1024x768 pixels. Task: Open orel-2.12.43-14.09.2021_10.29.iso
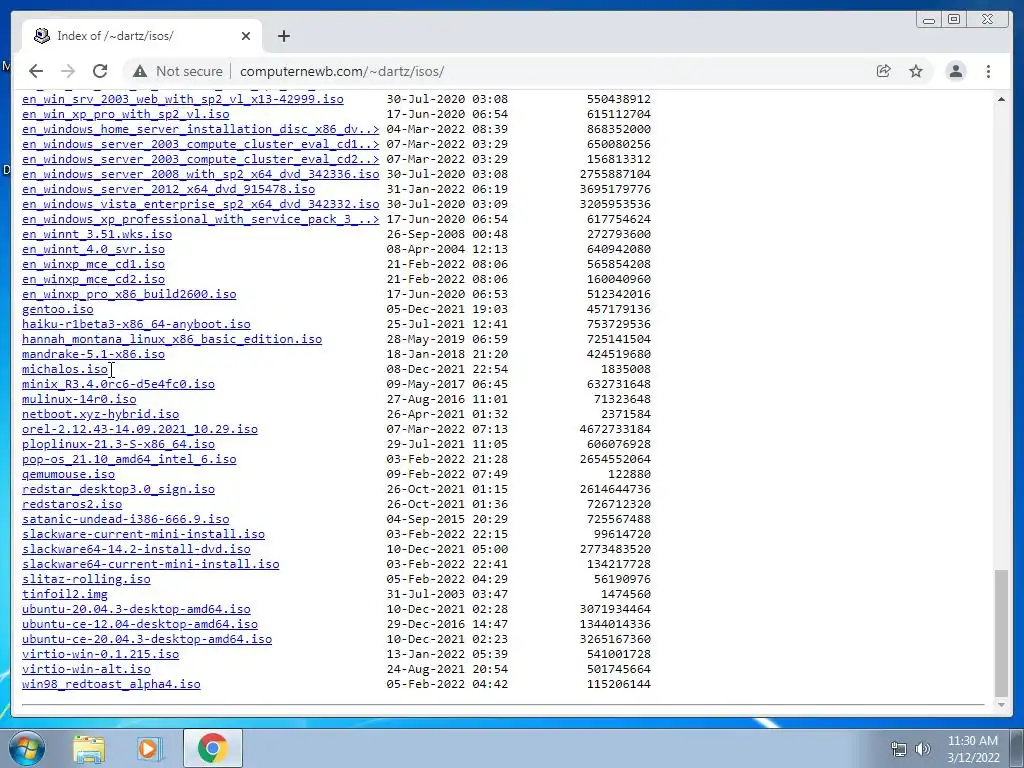140,429
